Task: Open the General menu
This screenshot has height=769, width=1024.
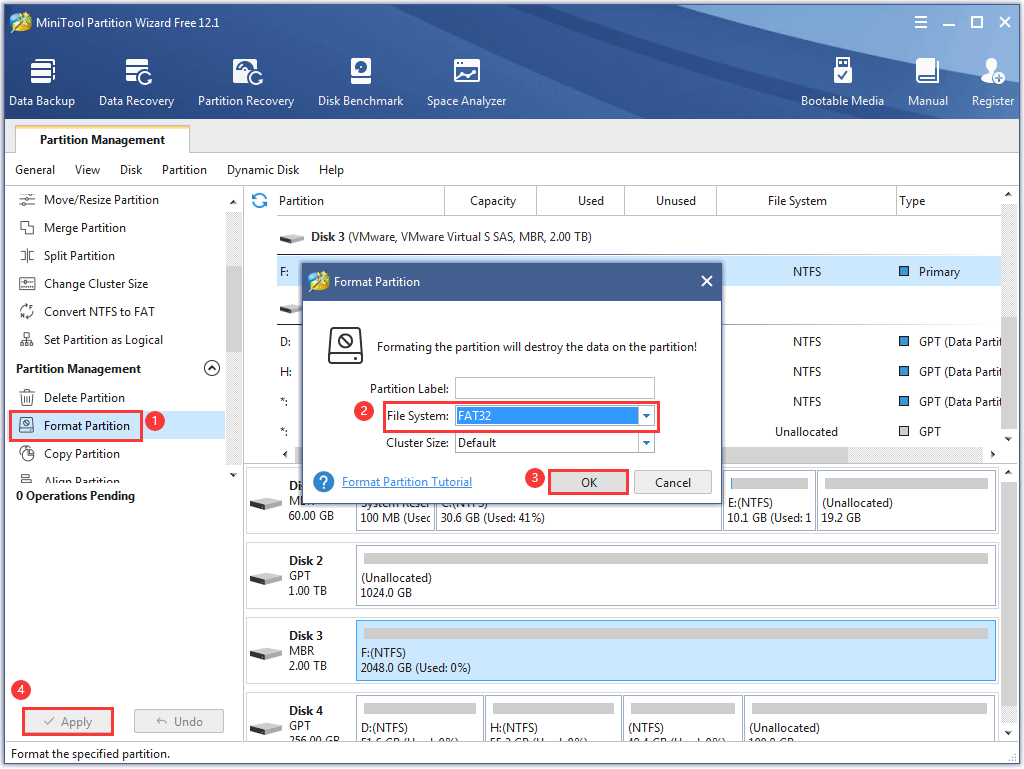Action: click(x=35, y=170)
